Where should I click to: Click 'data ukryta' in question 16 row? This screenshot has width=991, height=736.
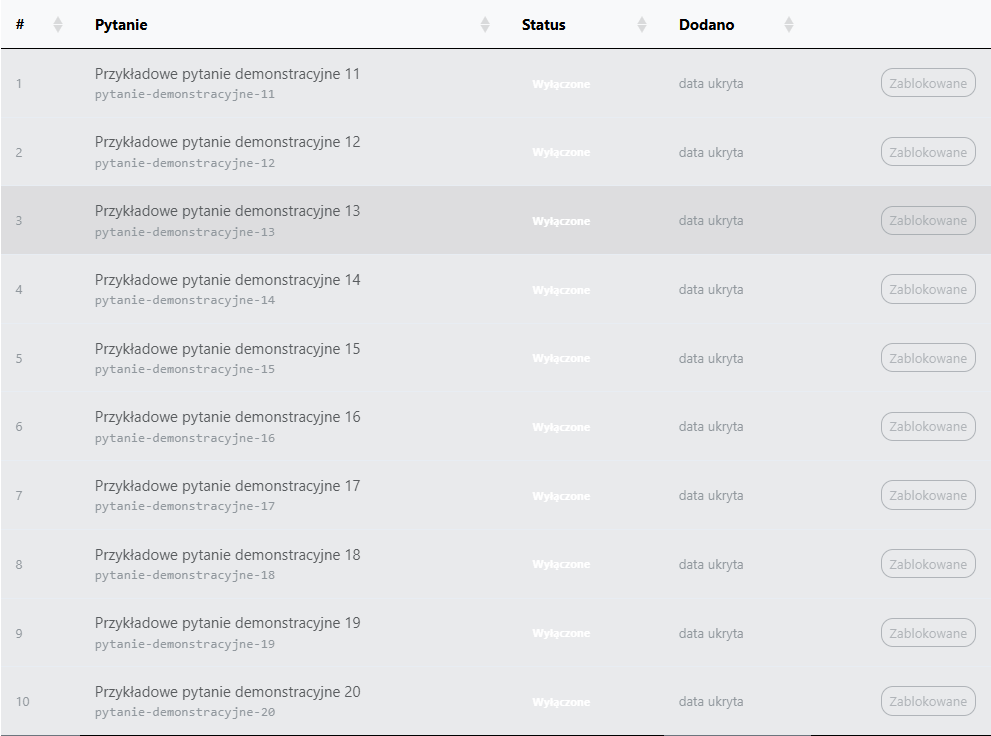[711, 426]
